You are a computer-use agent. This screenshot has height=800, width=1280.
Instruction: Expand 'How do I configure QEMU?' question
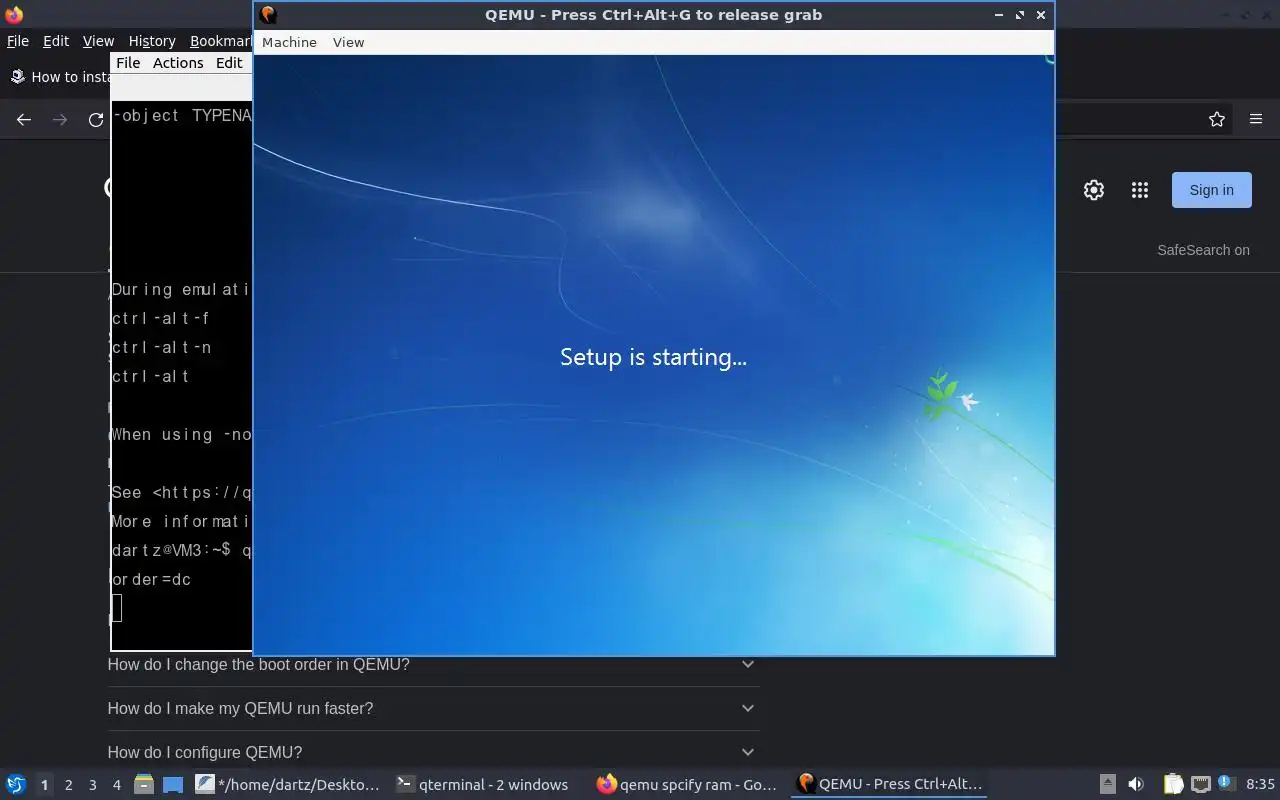point(433,752)
